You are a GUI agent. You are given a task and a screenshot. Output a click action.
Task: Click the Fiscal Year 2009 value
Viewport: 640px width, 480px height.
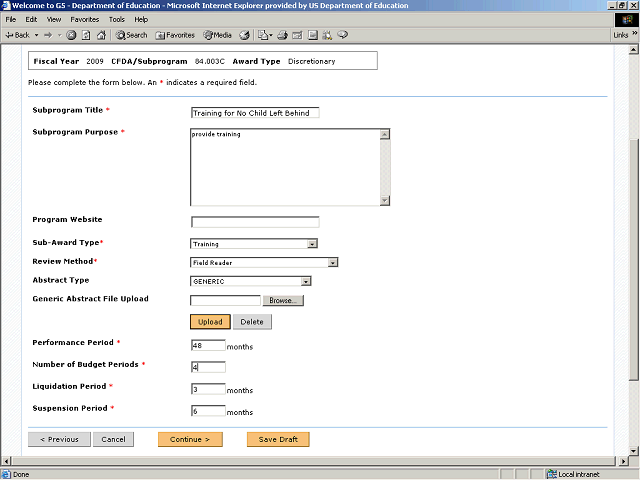pos(95,61)
